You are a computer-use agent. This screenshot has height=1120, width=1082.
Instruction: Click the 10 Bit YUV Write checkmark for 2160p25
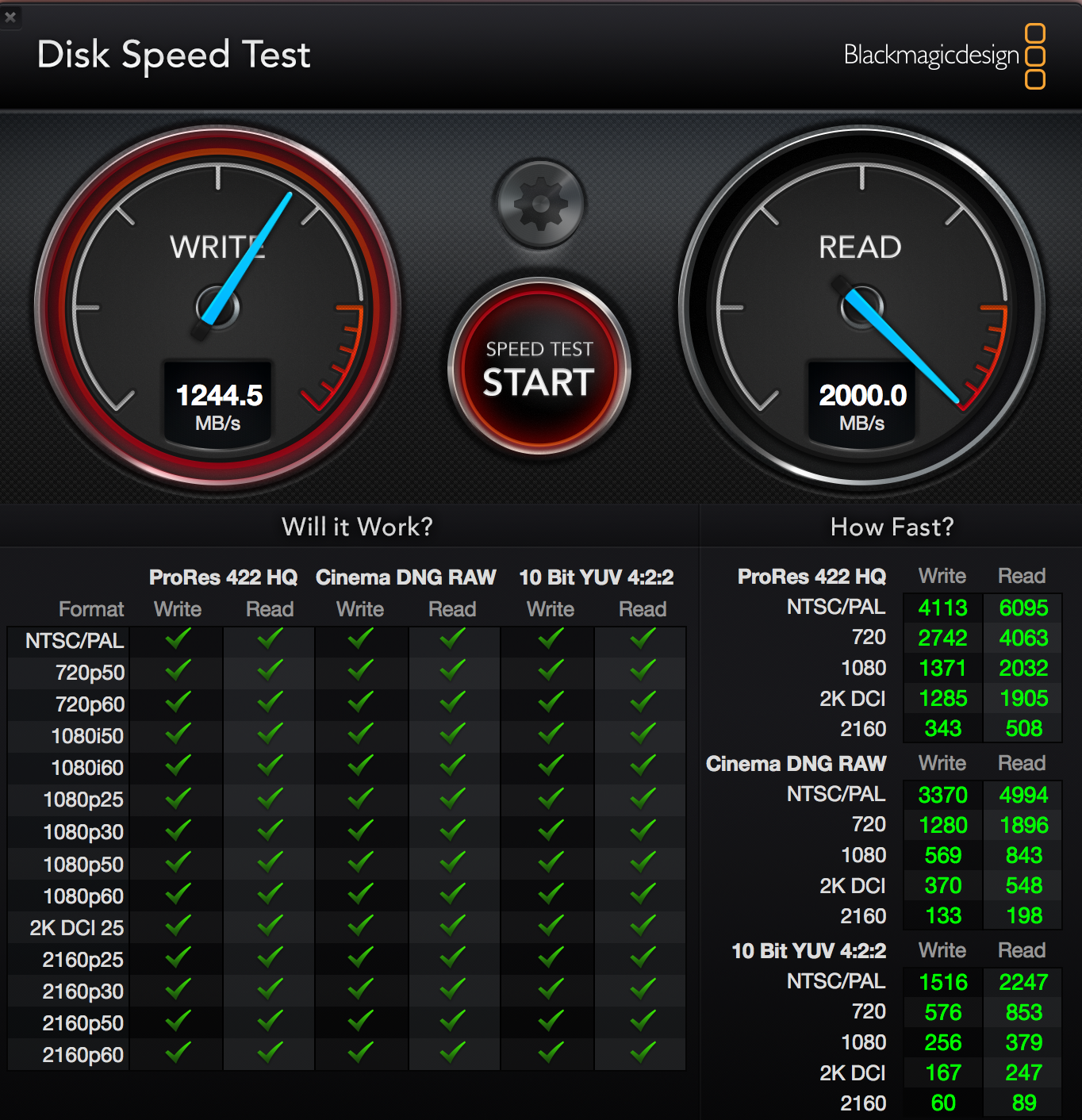coord(551,957)
